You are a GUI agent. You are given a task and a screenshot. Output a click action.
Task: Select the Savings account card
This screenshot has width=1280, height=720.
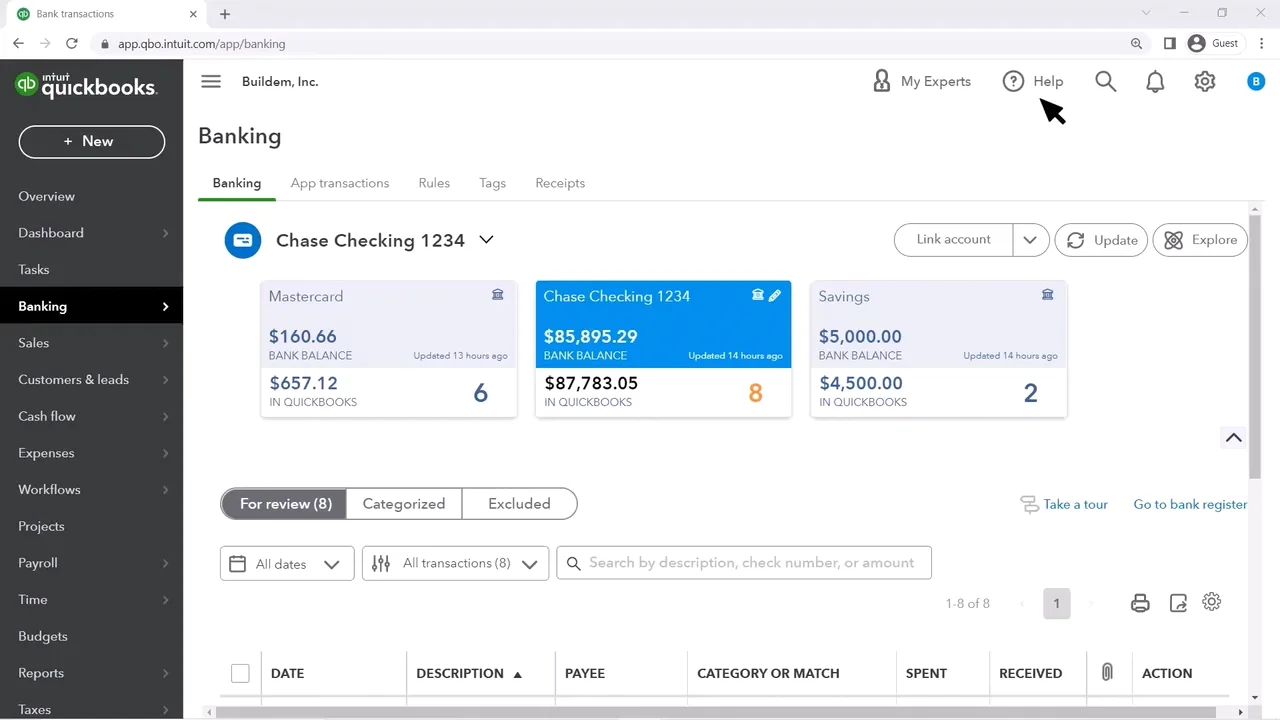939,349
